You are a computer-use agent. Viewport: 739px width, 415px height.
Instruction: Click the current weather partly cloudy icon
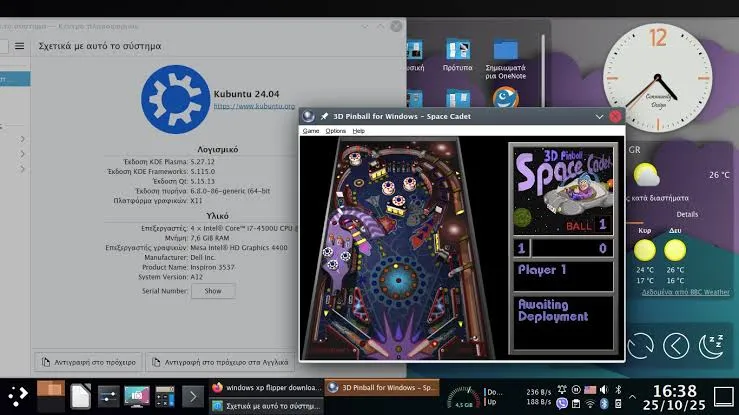[x=646, y=175]
